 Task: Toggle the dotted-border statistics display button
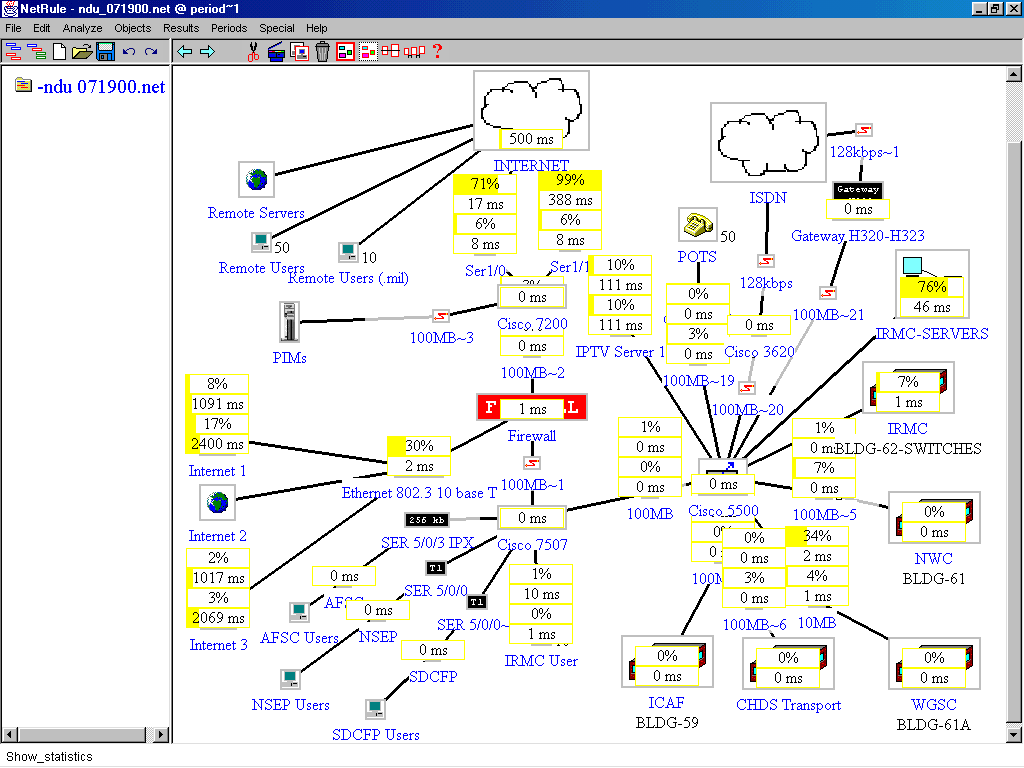[x=368, y=51]
